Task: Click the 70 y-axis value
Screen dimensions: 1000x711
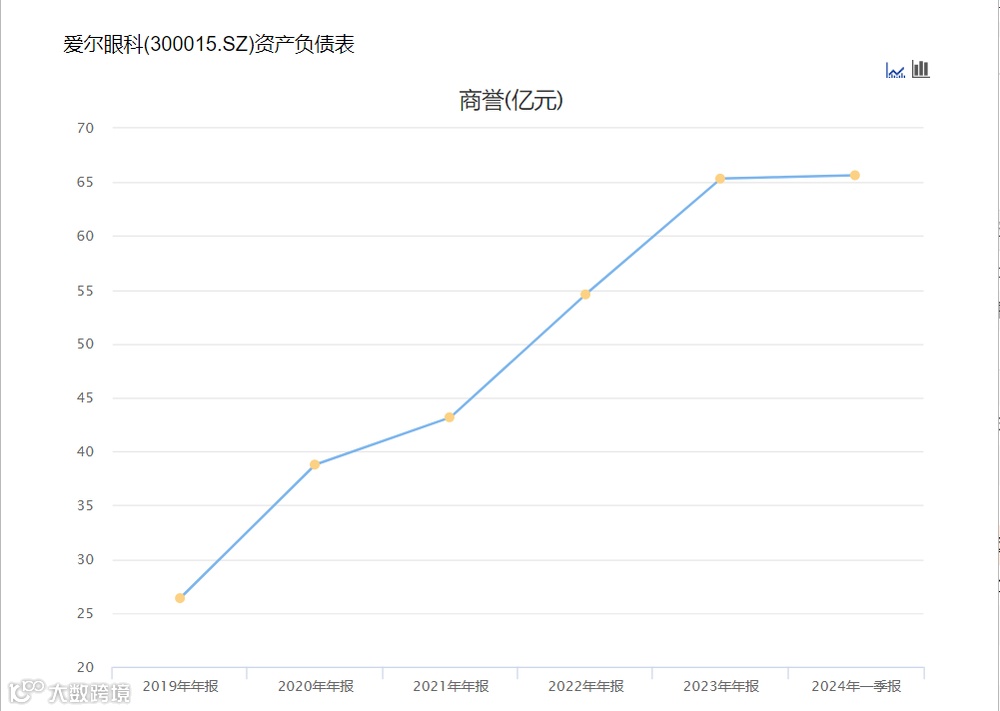Action: click(85, 128)
